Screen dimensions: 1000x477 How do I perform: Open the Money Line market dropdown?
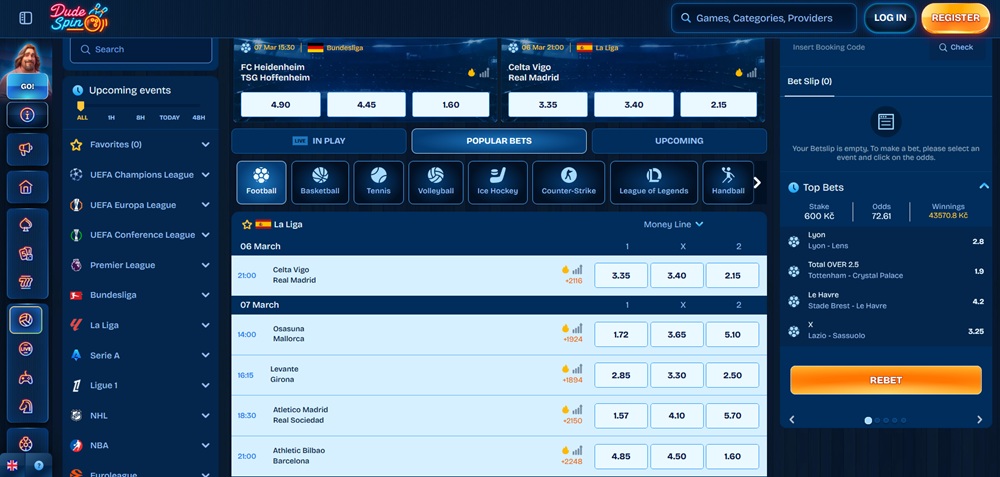pos(674,225)
